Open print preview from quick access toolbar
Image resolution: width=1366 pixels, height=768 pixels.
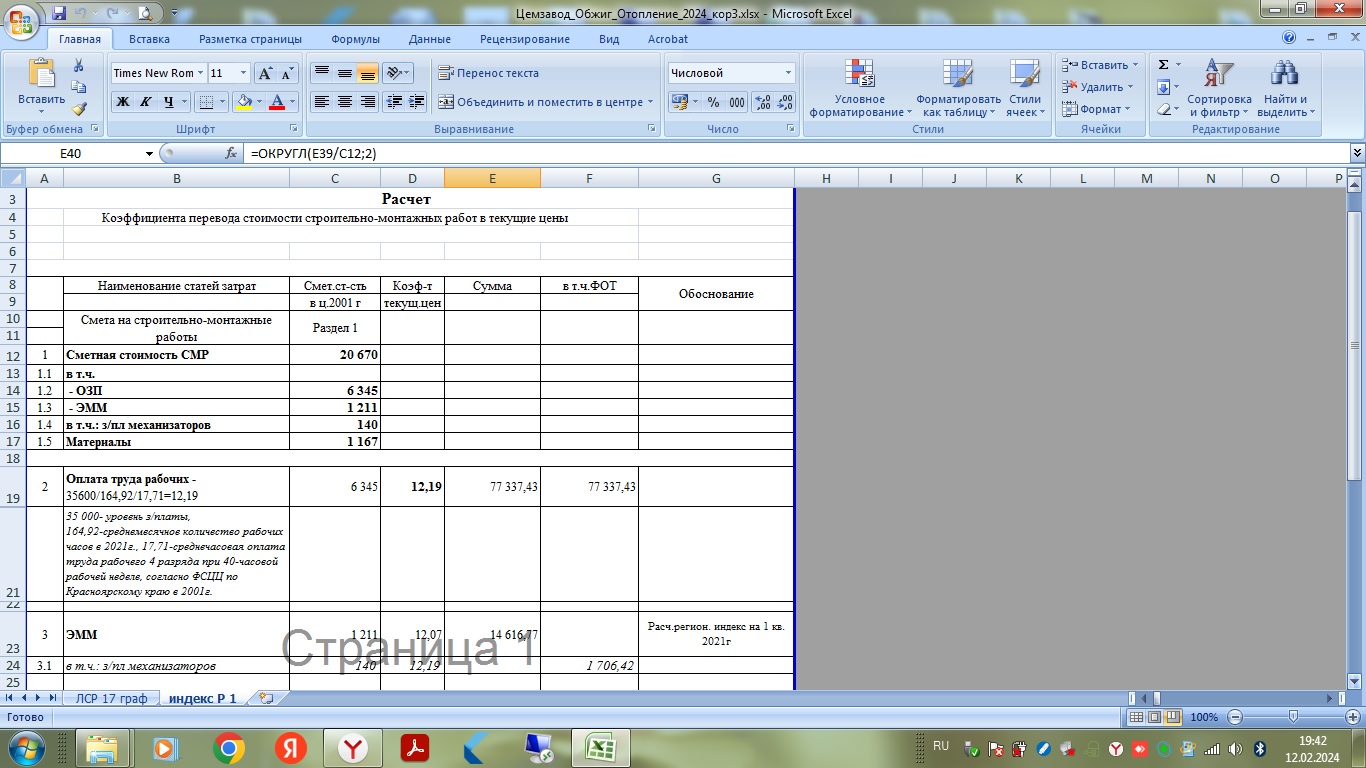tap(146, 13)
